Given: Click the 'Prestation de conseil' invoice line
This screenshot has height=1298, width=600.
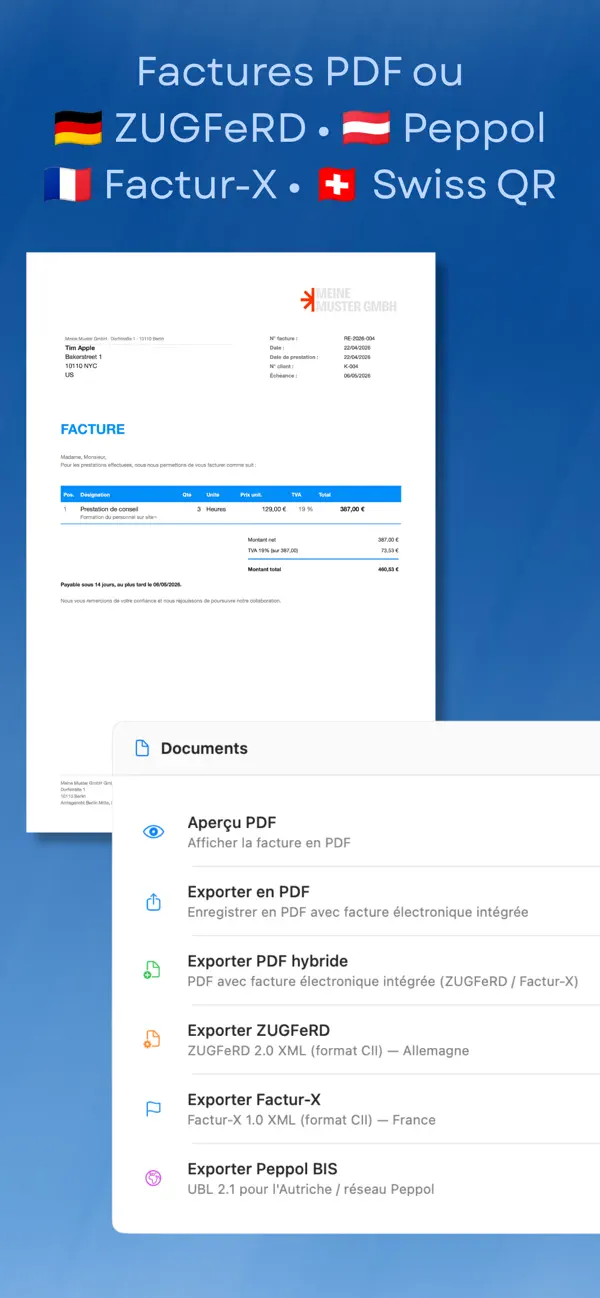Looking at the screenshot, I should tap(231, 512).
